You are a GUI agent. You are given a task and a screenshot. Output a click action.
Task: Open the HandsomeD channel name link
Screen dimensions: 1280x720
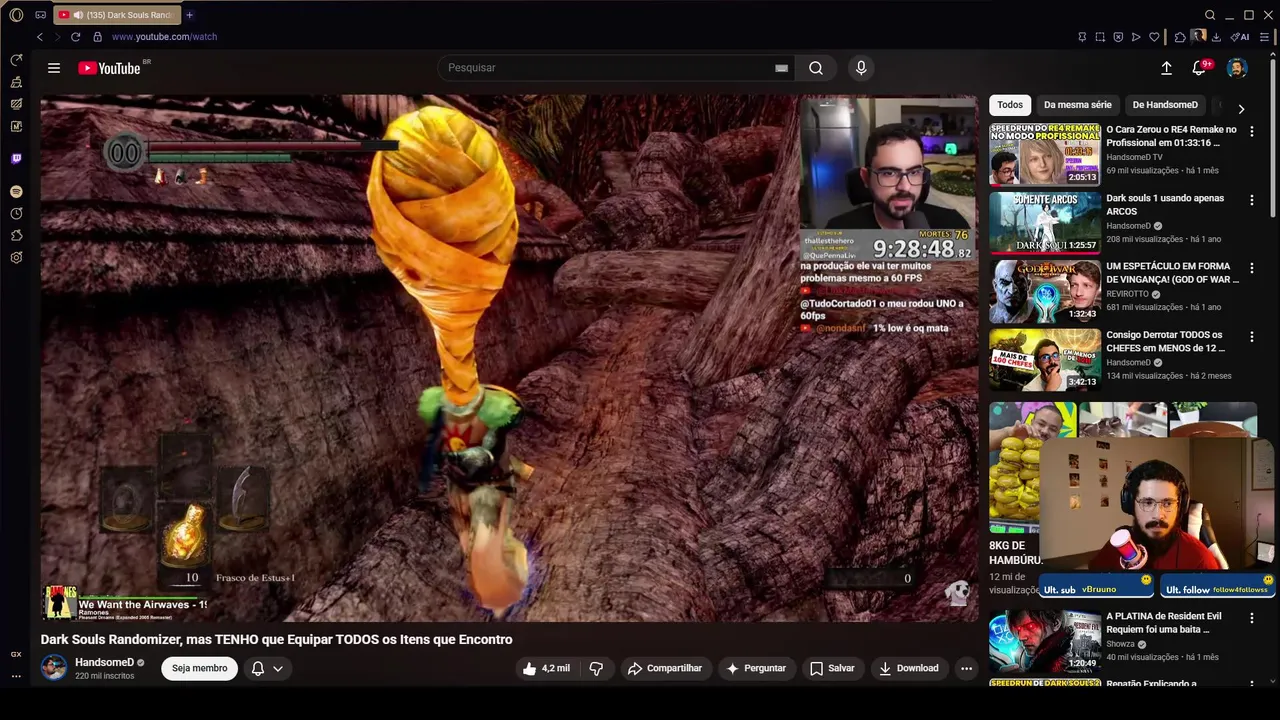(104, 662)
